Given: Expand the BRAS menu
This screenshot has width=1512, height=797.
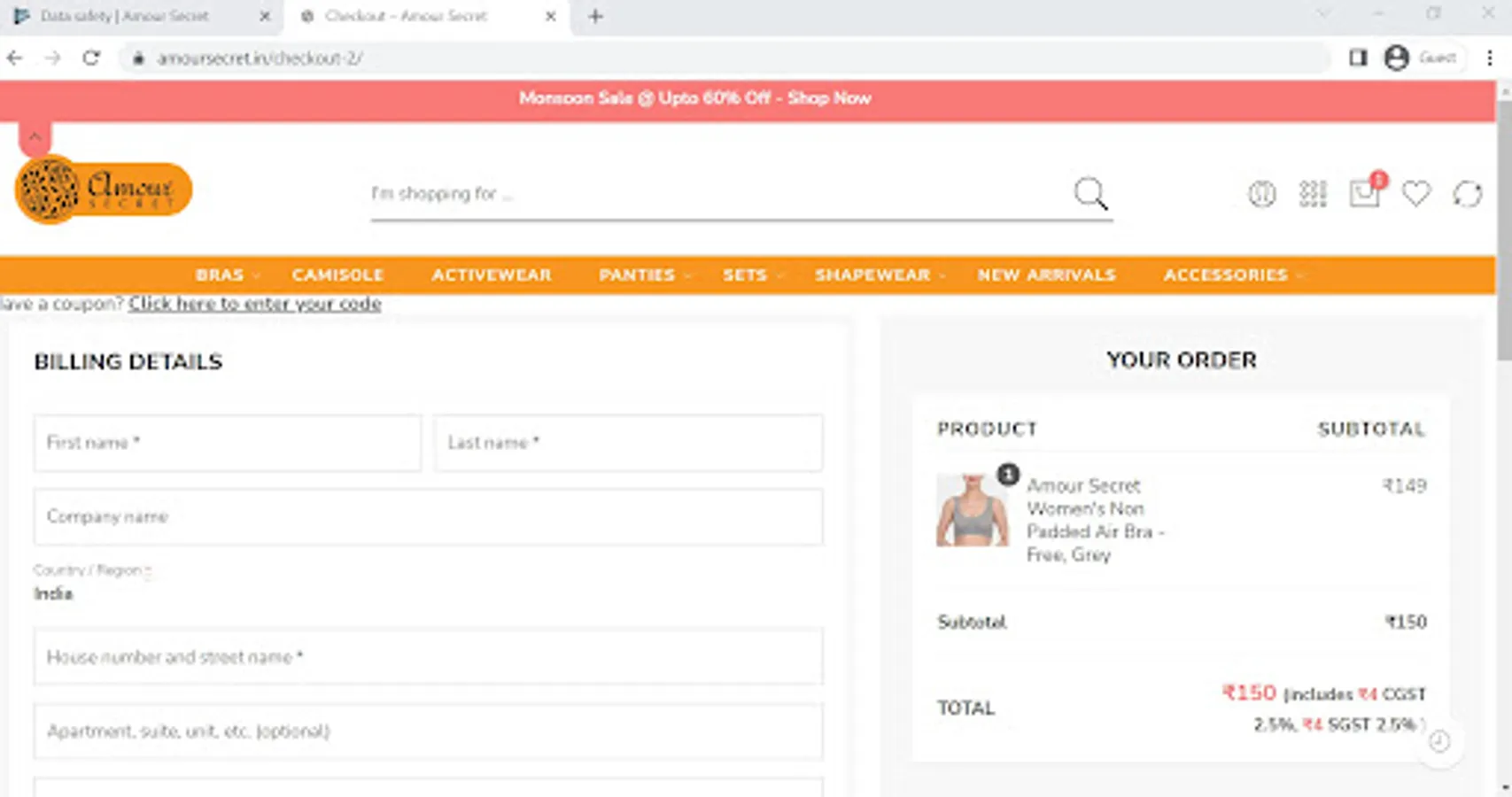Looking at the screenshot, I should tap(227, 275).
